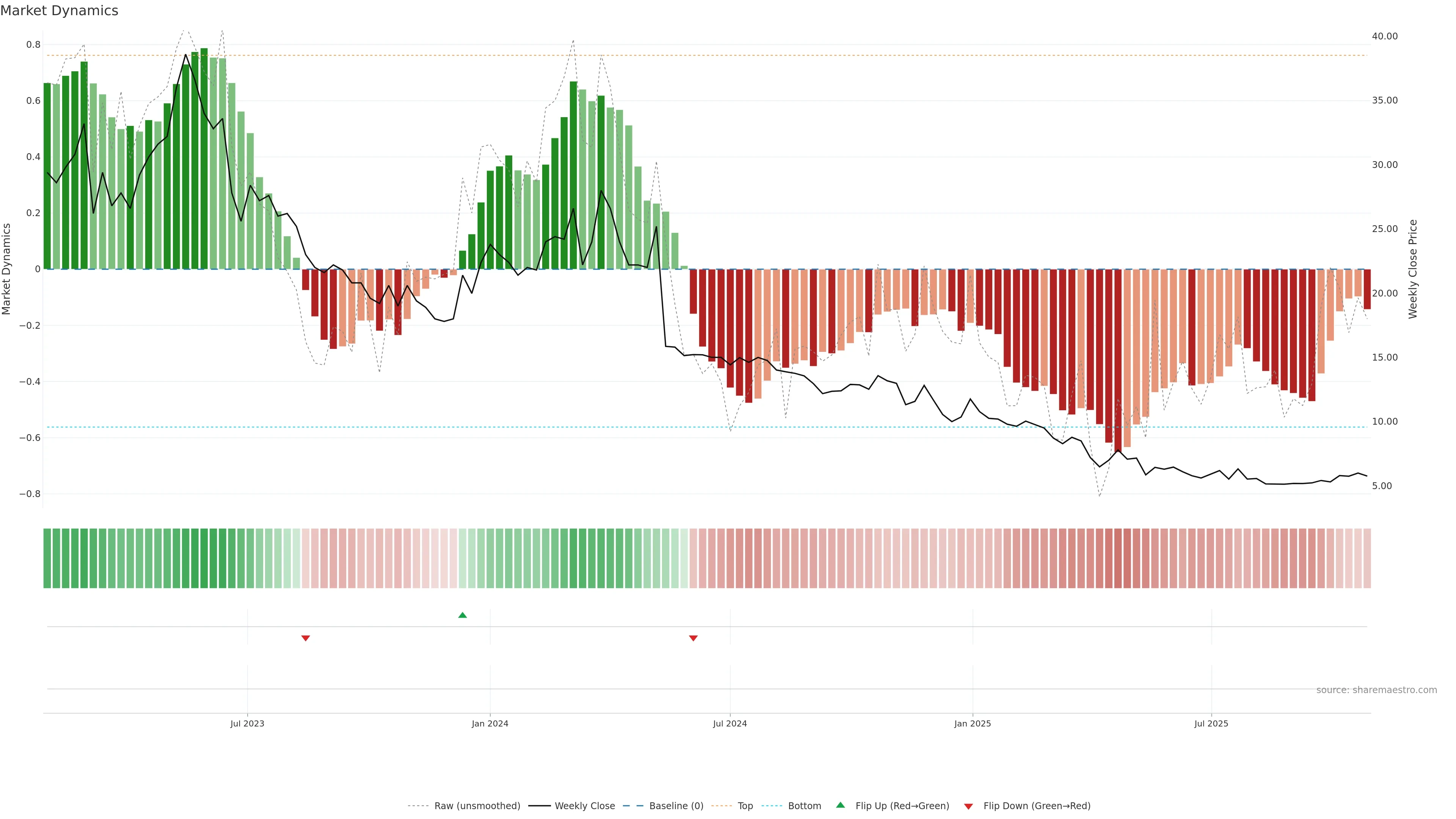
Task: Click the Jul 2023 x-axis label
Action: 247,723
